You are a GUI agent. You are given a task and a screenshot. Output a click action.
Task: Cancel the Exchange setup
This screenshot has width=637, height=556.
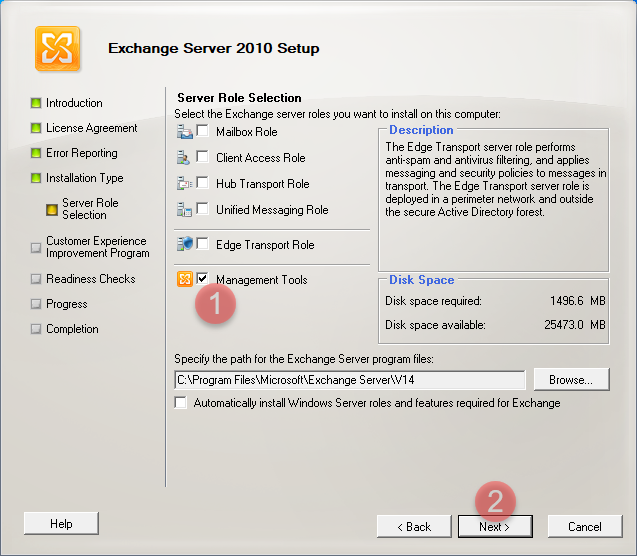[x=585, y=527]
